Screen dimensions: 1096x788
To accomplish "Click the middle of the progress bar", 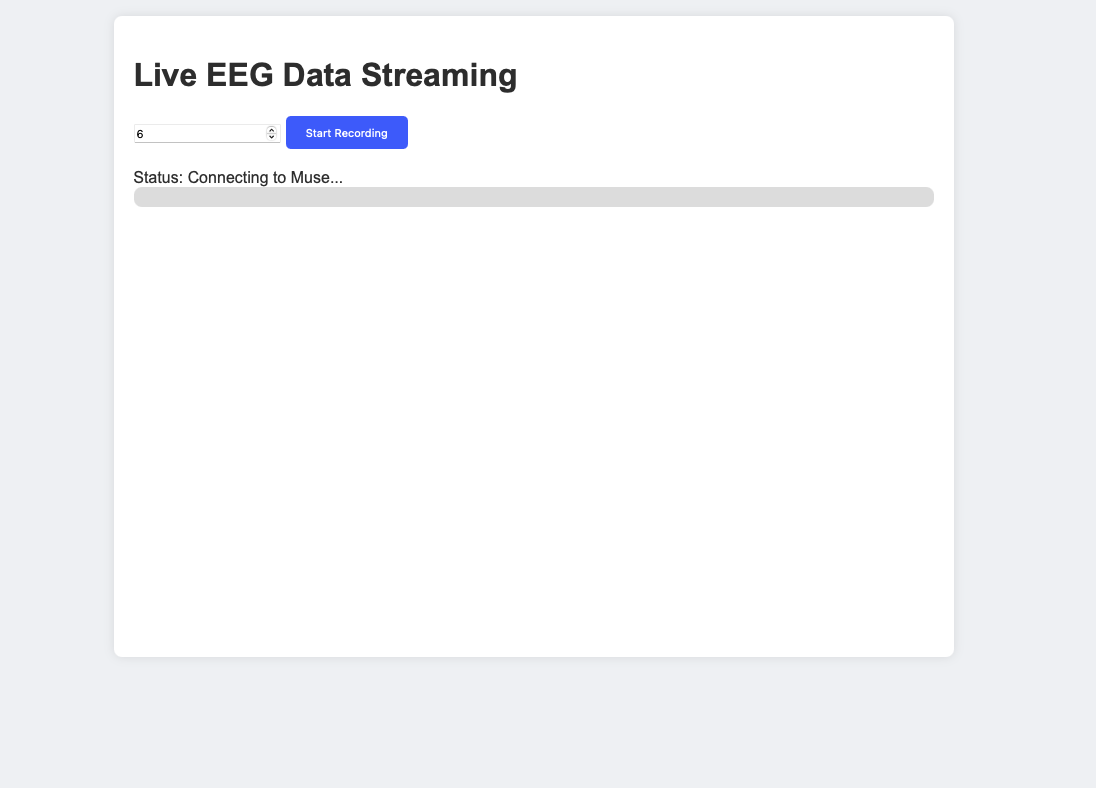I will (534, 197).
